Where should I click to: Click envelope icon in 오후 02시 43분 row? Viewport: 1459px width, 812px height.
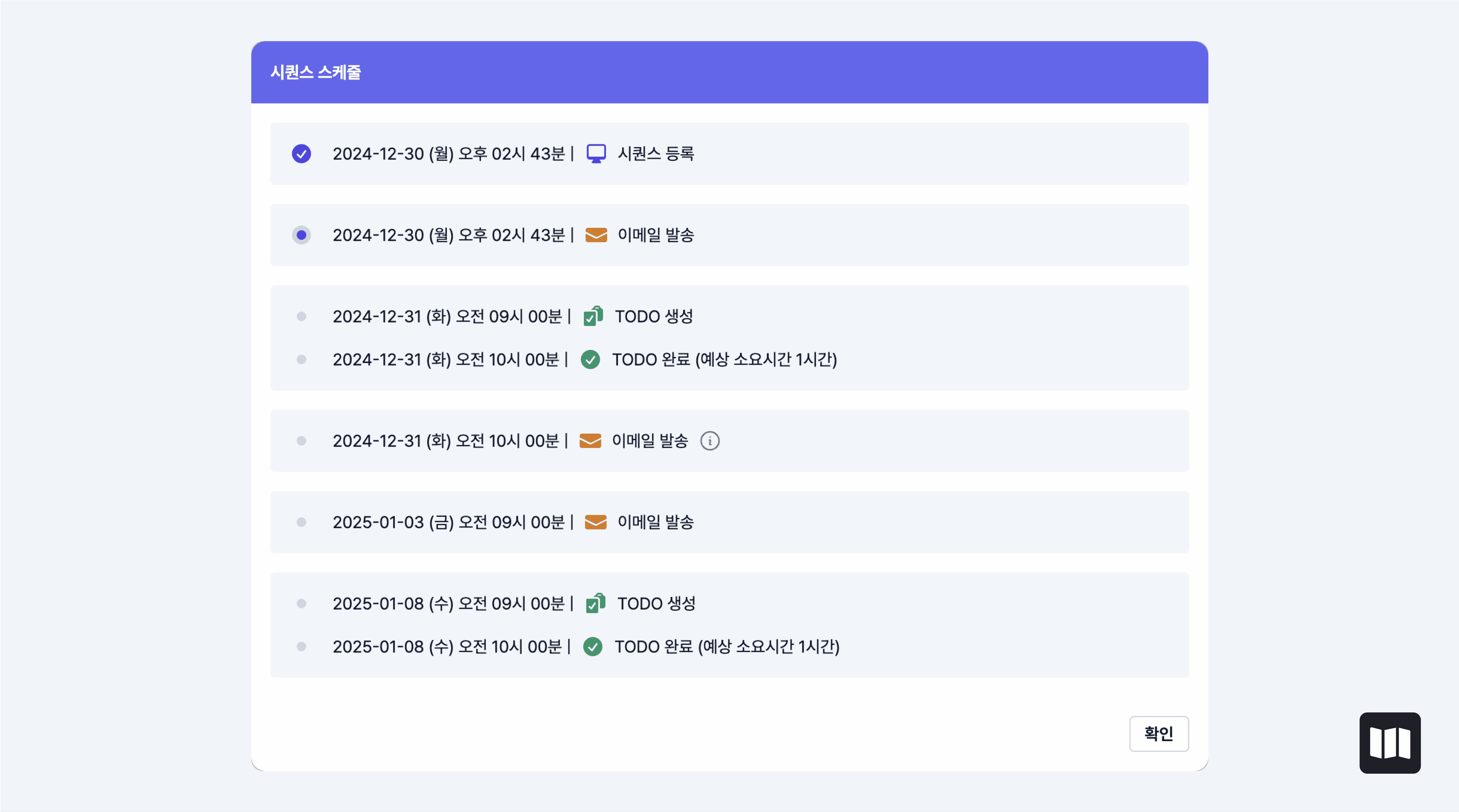(596, 235)
